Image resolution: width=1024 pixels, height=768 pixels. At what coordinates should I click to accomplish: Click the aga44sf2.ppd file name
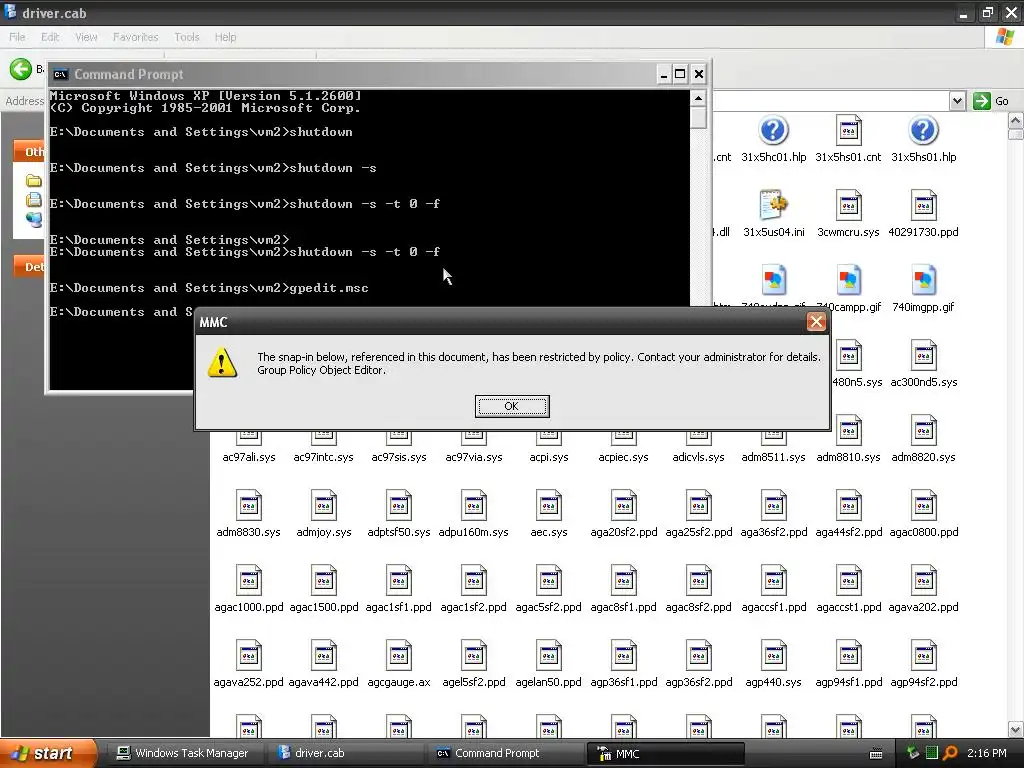tap(848, 532)
